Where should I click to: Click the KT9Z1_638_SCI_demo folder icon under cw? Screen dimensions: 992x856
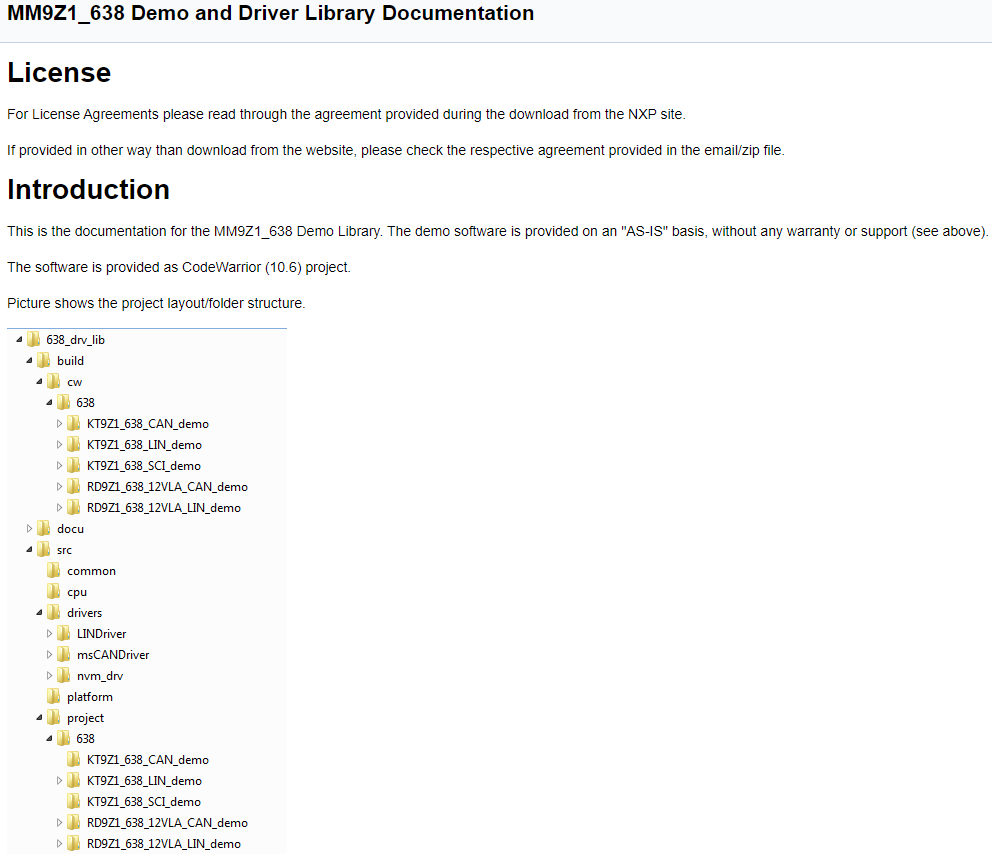coord(74,466)
